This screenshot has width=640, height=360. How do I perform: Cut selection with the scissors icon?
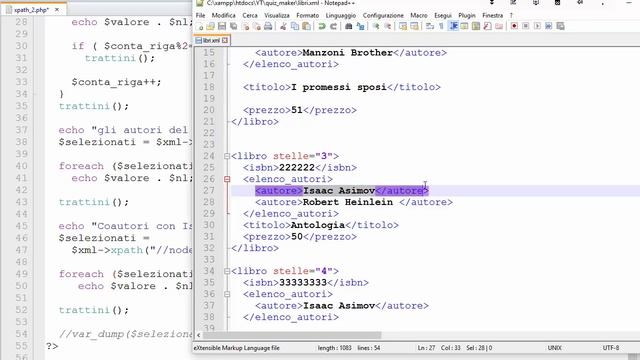283,27
